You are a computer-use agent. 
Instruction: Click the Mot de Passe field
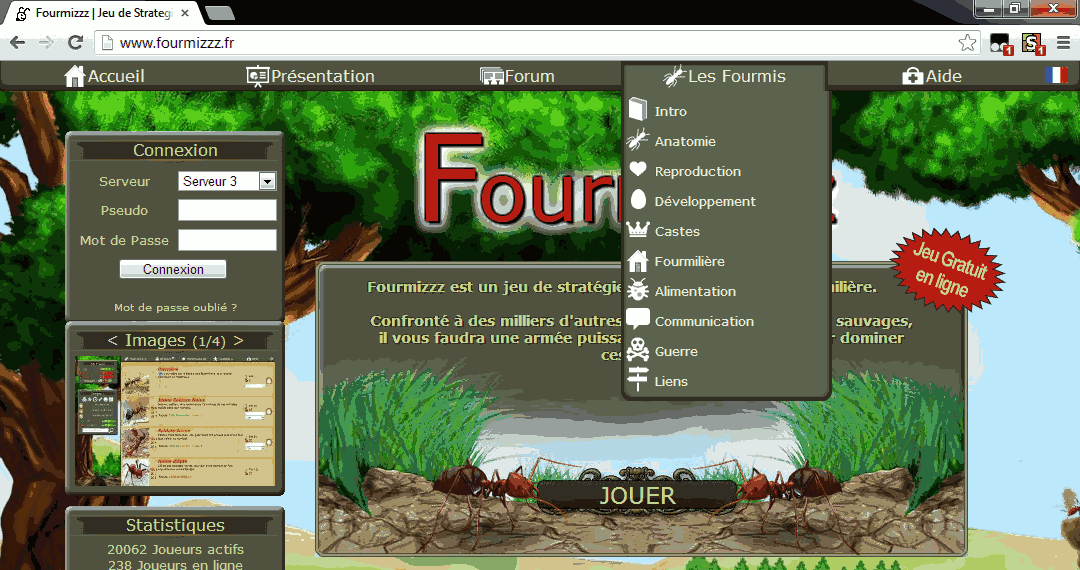[227, 240]
